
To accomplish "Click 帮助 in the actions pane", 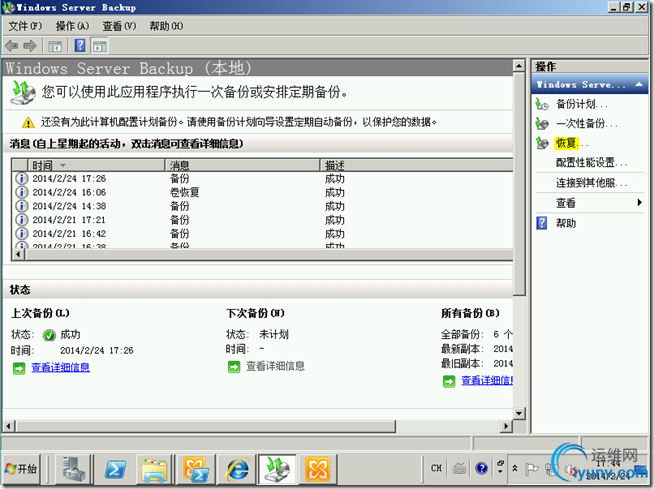I will [566, 223].
